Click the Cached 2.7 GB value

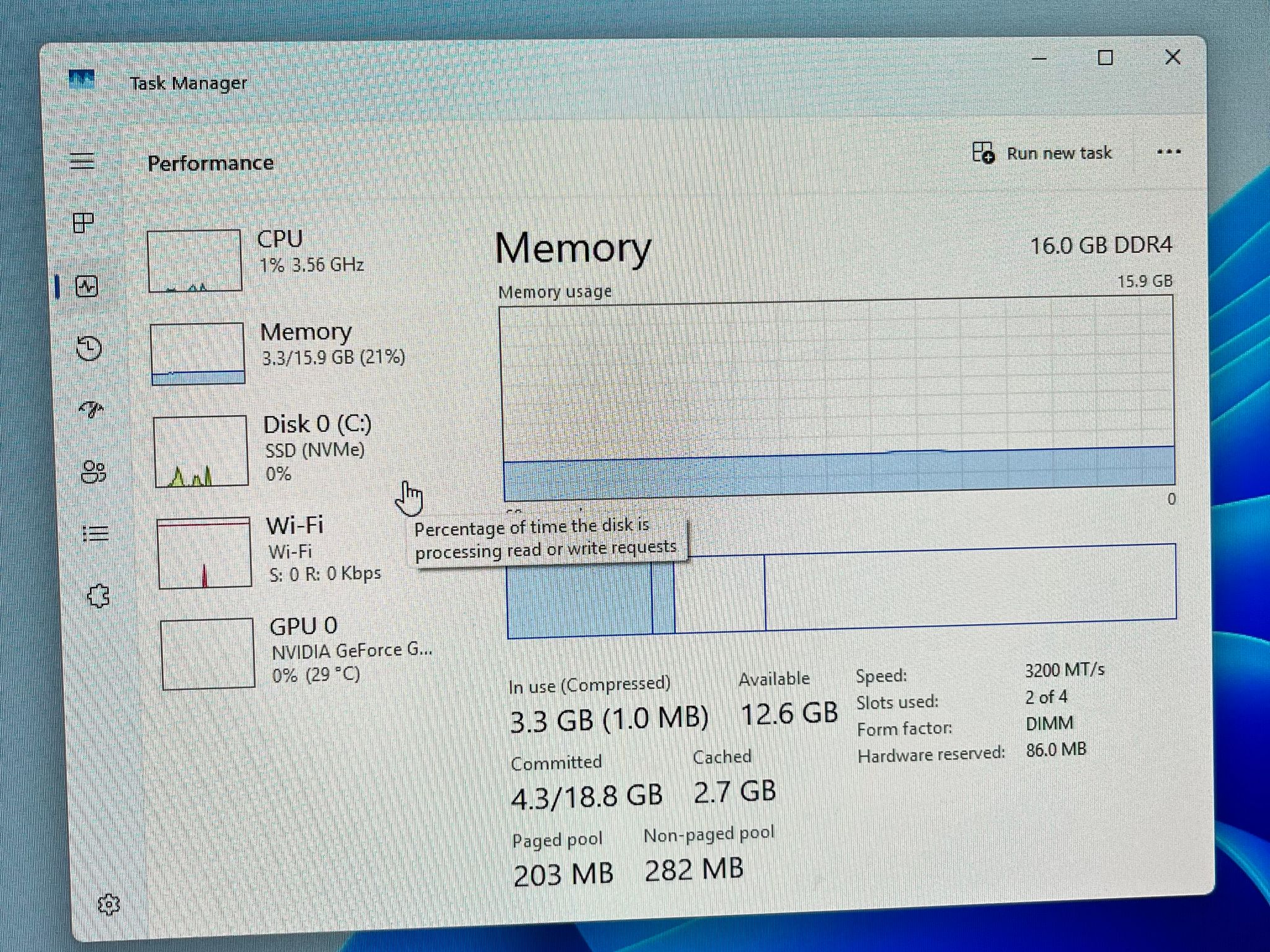[x=735, y=791]
